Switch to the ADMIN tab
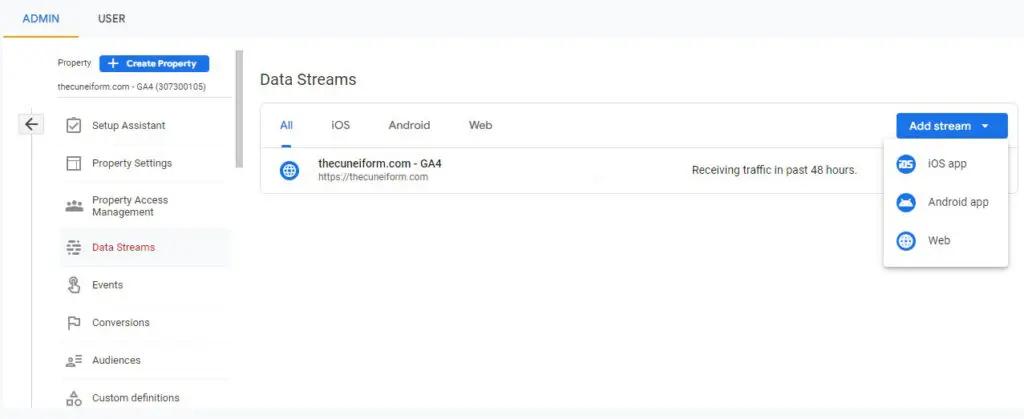Image resolution: width=1024 pixels, height=419 pixels. point(40,18)
